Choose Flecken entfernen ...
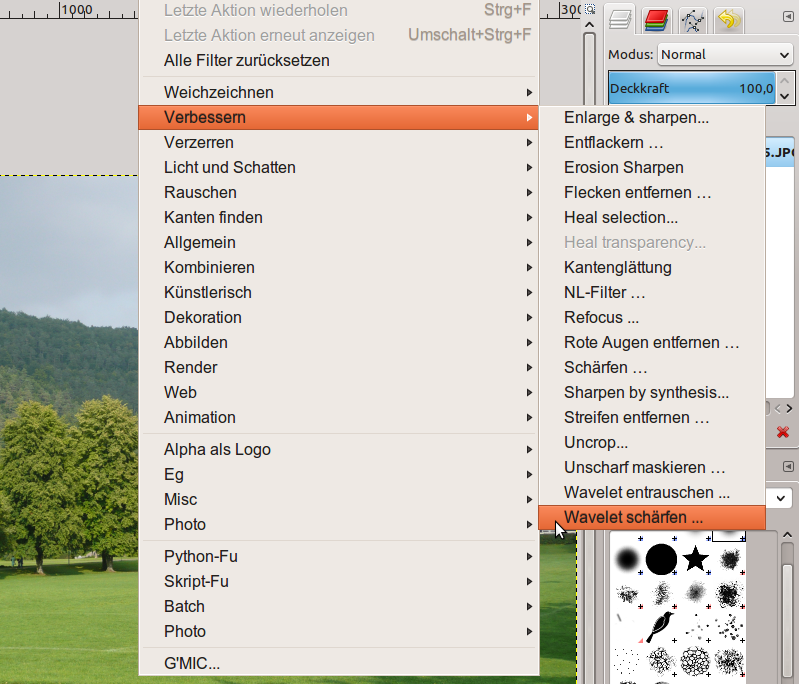Viewport: 799px width, 684px height. [652, 193]
